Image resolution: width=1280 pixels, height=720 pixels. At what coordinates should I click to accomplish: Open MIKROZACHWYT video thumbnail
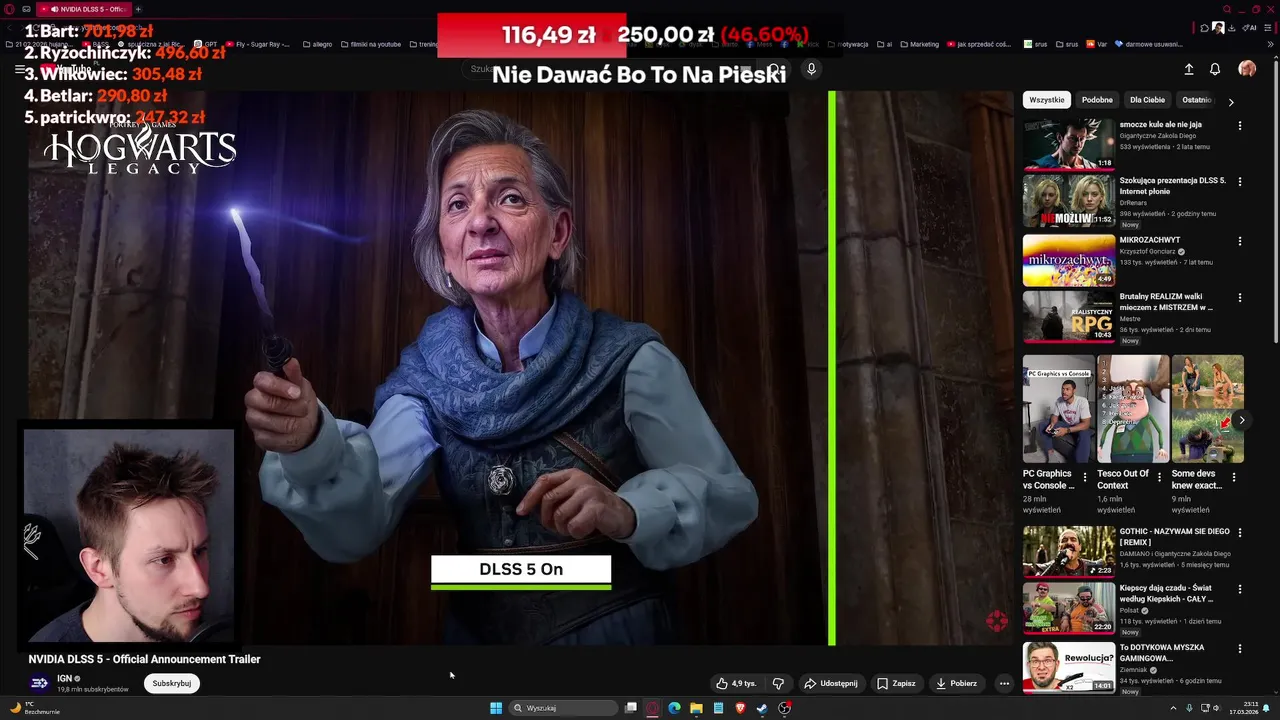[1068, 260]
